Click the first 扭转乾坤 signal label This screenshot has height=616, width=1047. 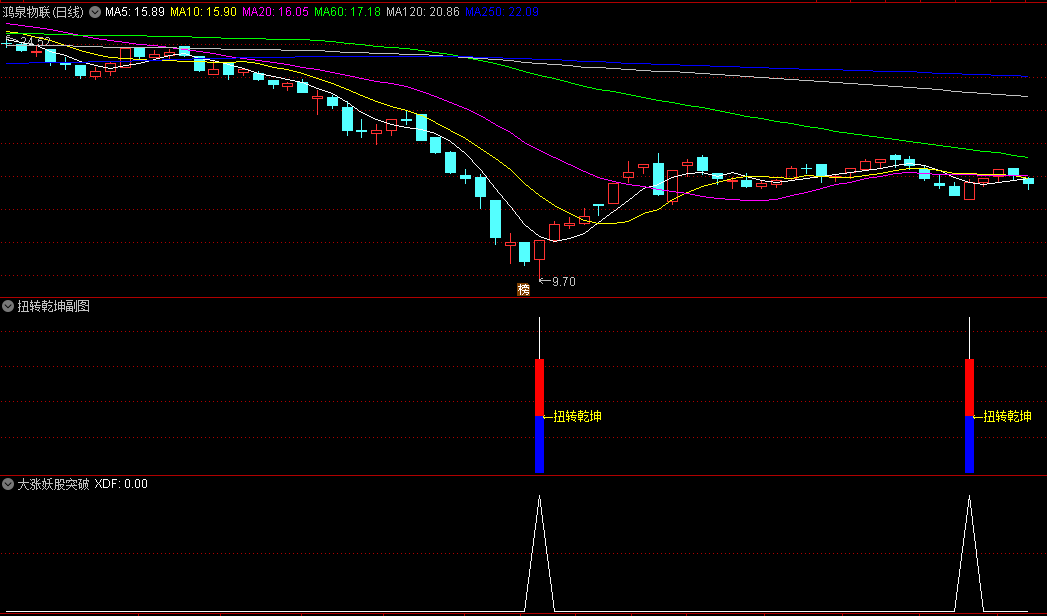tap(577, 416)
